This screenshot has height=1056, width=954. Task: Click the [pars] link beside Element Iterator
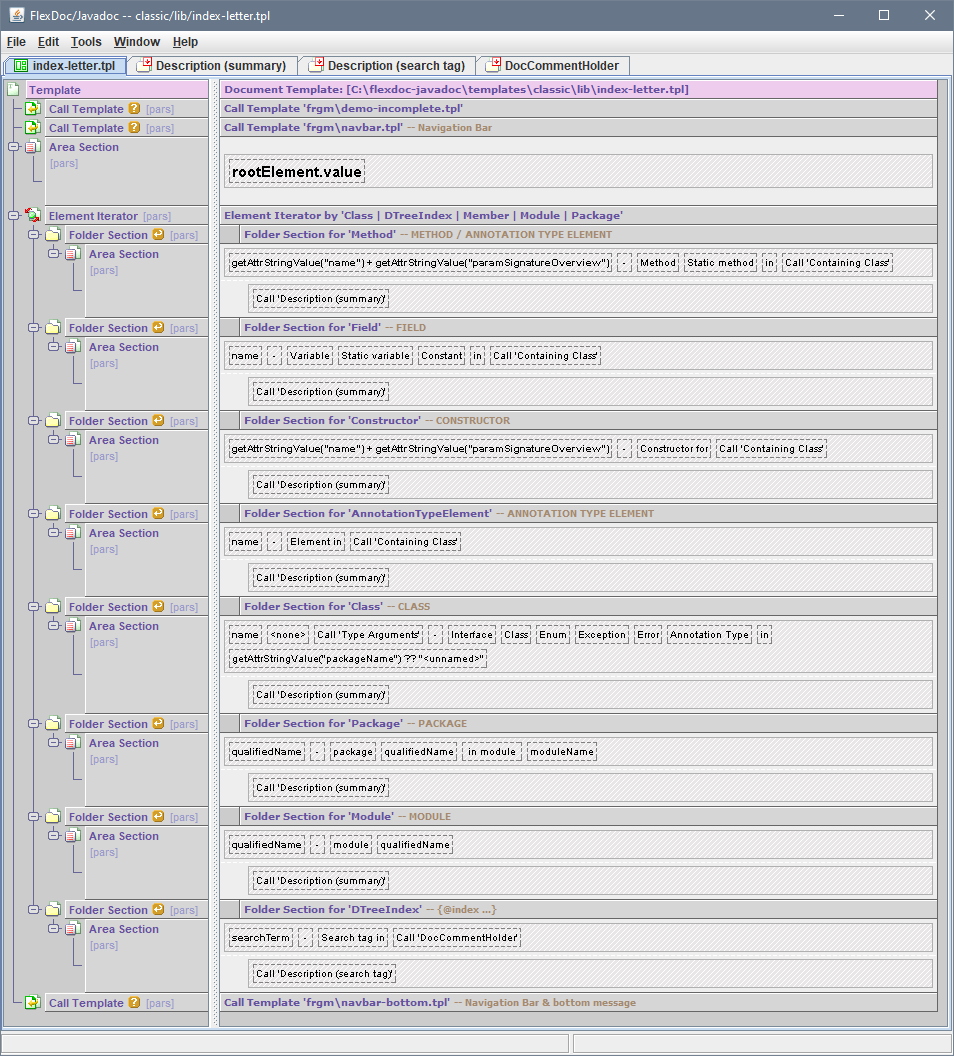pyautogui.click(x=157, y=216)
